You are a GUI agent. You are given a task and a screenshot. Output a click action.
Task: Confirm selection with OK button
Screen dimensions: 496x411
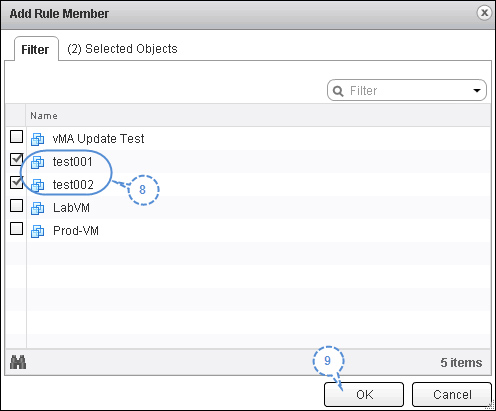(x=364, y=395)
